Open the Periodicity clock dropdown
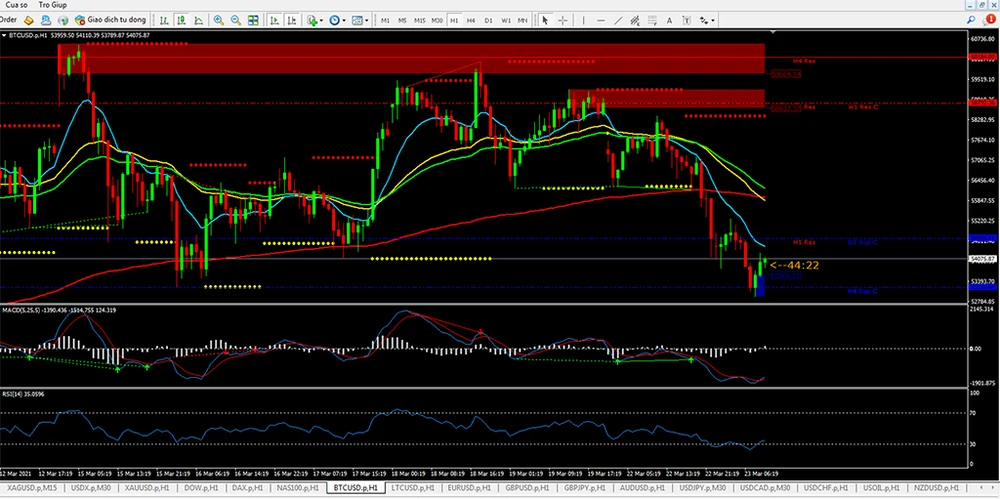 click(x=343, y=20)
